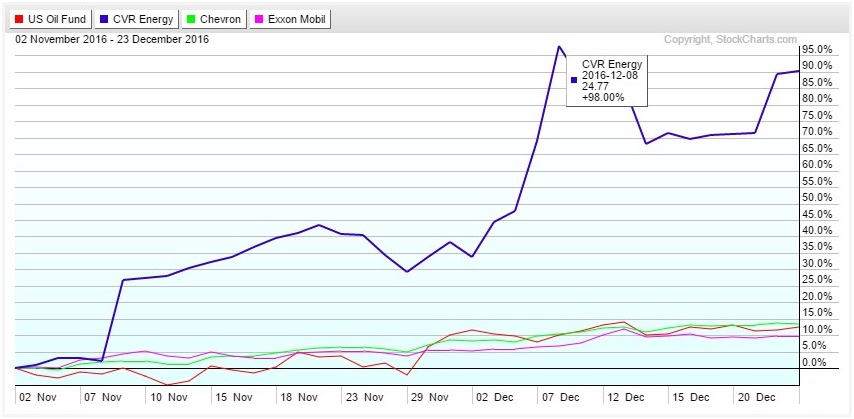Viewport: 854px width, 419px height.
Task: Select the 20 Dec date label
Action: tap(755, 396)
